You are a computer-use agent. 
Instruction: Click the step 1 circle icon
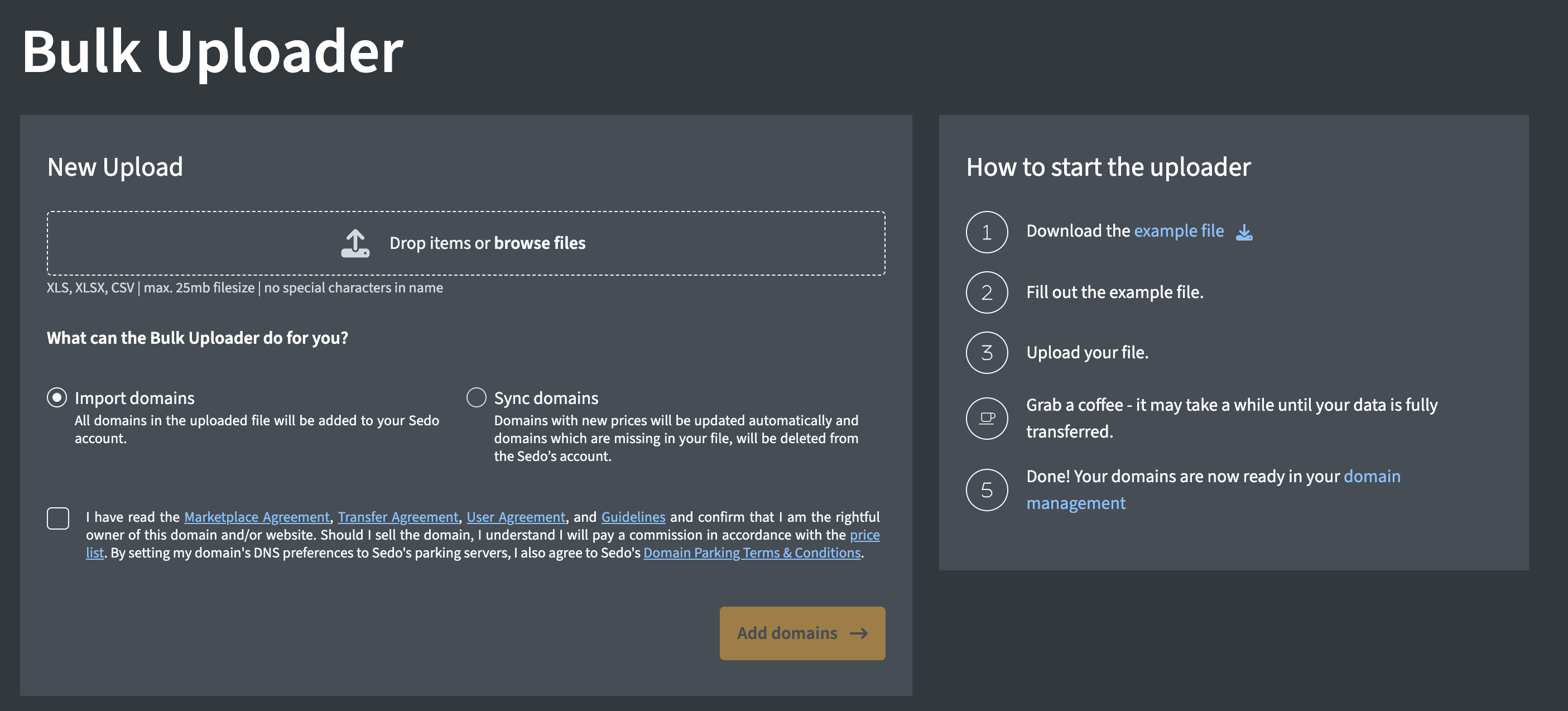tap(986, 232)
